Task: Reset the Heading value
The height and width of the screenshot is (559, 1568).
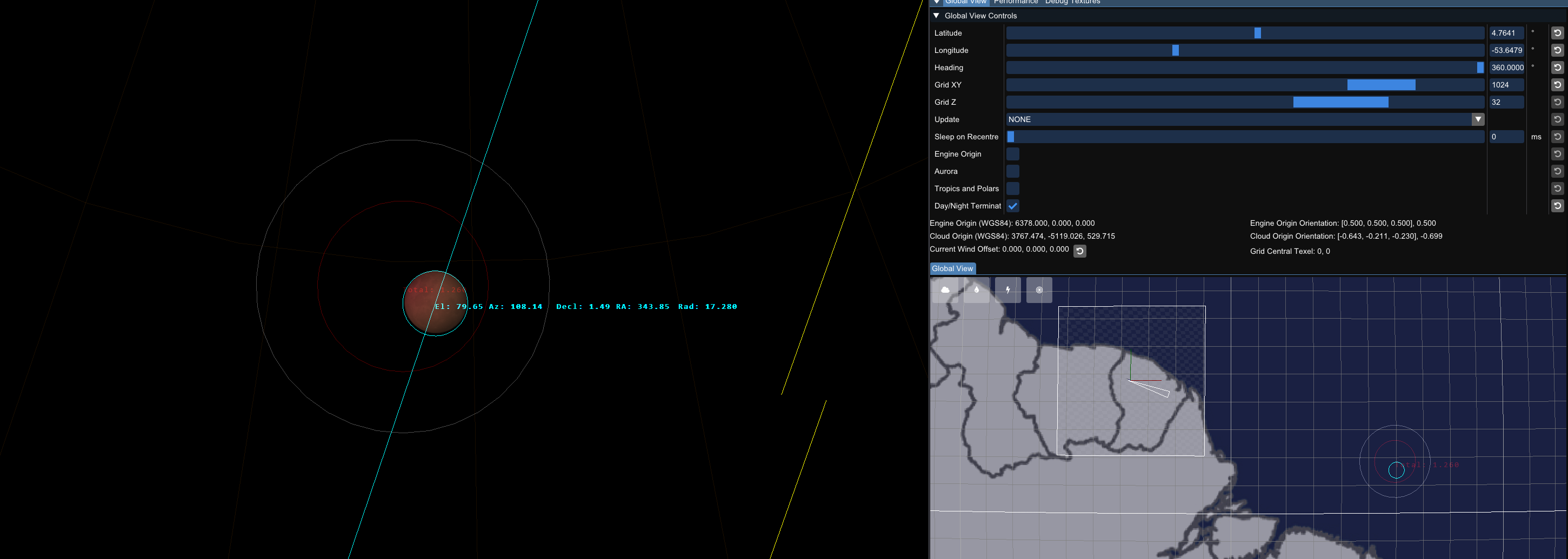Action: click(1557, 68)
